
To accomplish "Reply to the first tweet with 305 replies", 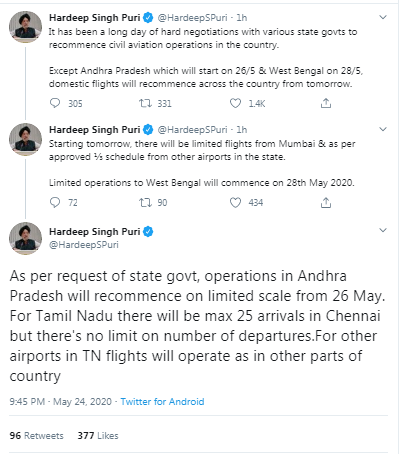I will 55,103.
